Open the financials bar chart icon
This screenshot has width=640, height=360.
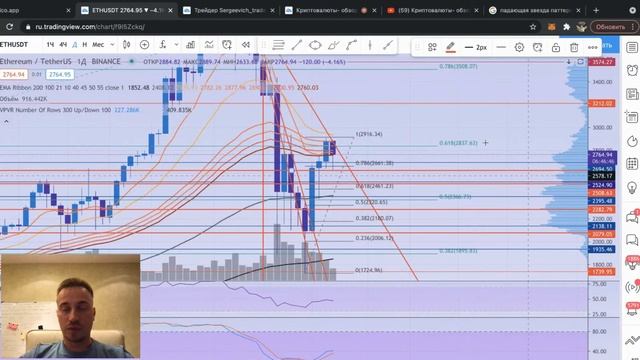point(190,44)
